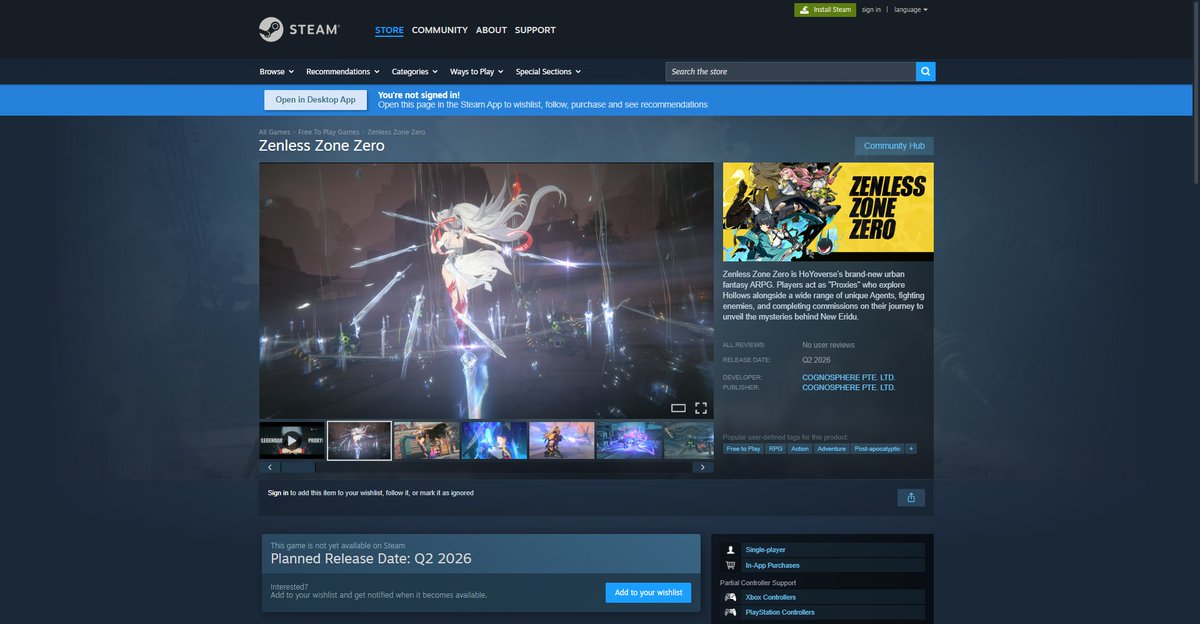The height and width of the screenshot is (624, 1200).
Task: Click the Steam logo in header
Action: point(298,30)
